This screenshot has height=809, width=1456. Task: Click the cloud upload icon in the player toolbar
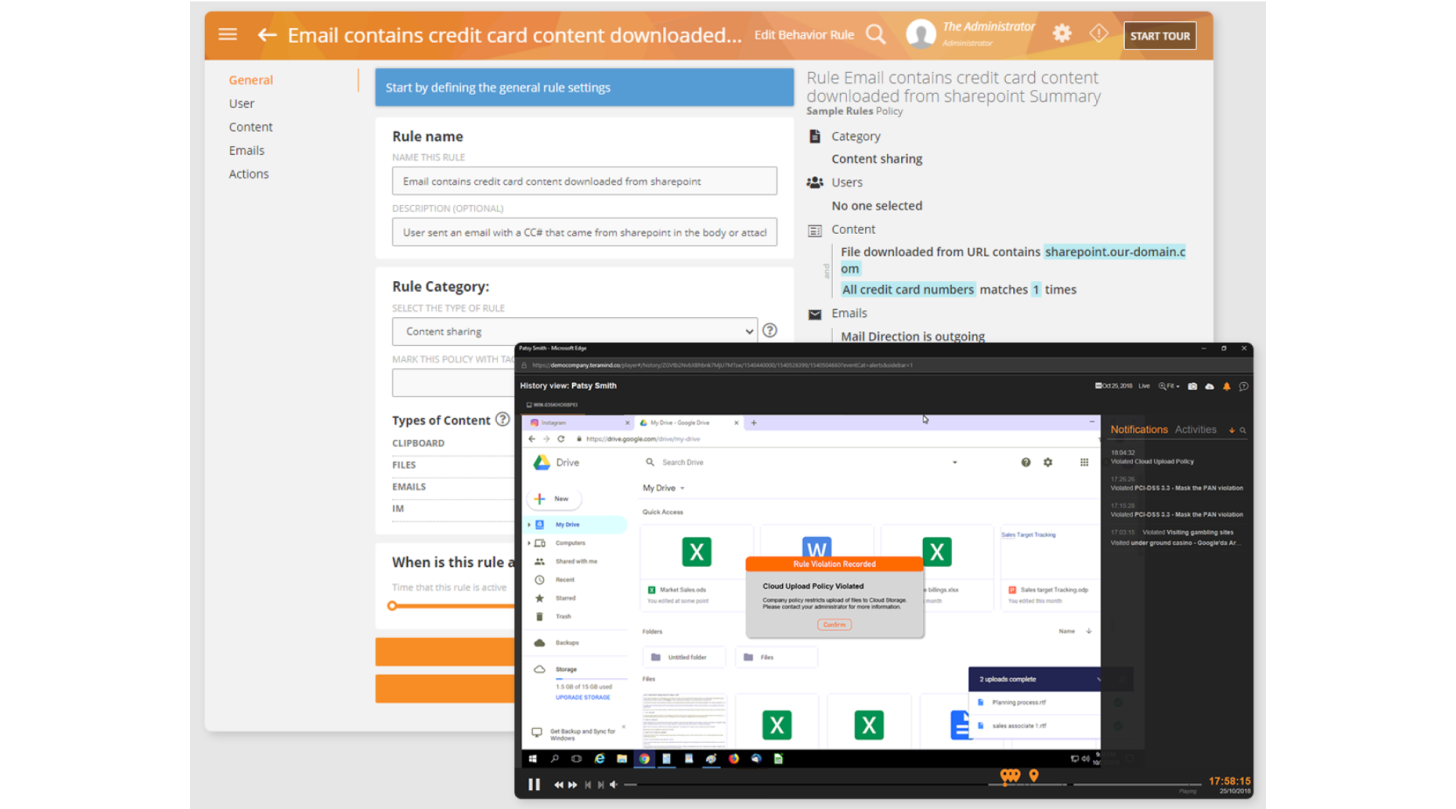(x=1210, y=386)
